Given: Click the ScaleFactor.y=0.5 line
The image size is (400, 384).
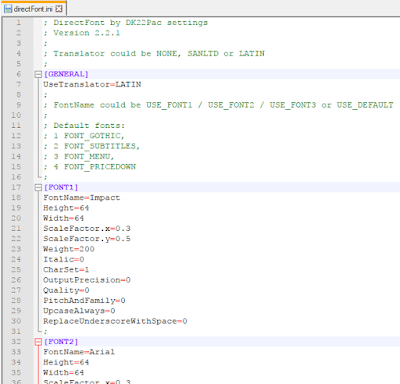Looking at the screenshot, I should point(87,239).
